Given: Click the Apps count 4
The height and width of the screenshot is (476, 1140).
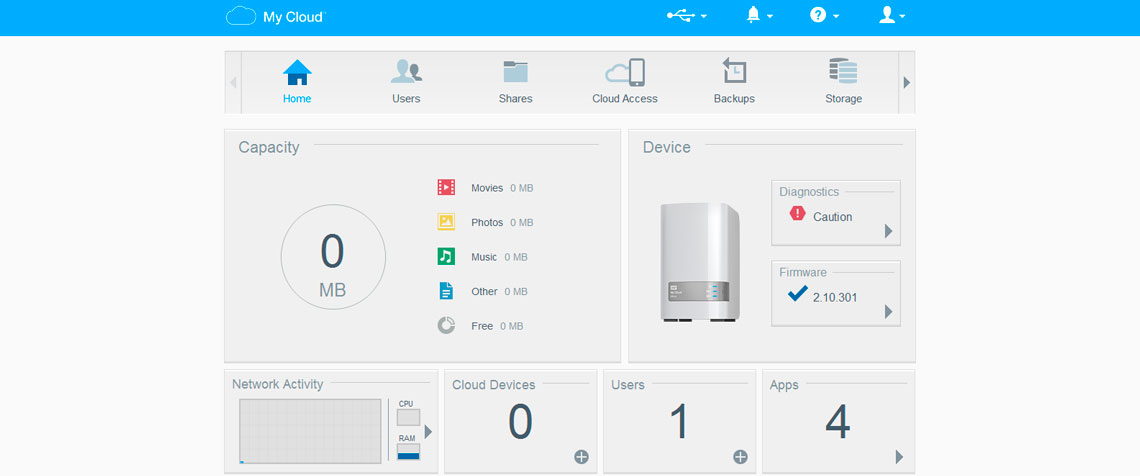Looking at the screenshot, I should (838, 421).
